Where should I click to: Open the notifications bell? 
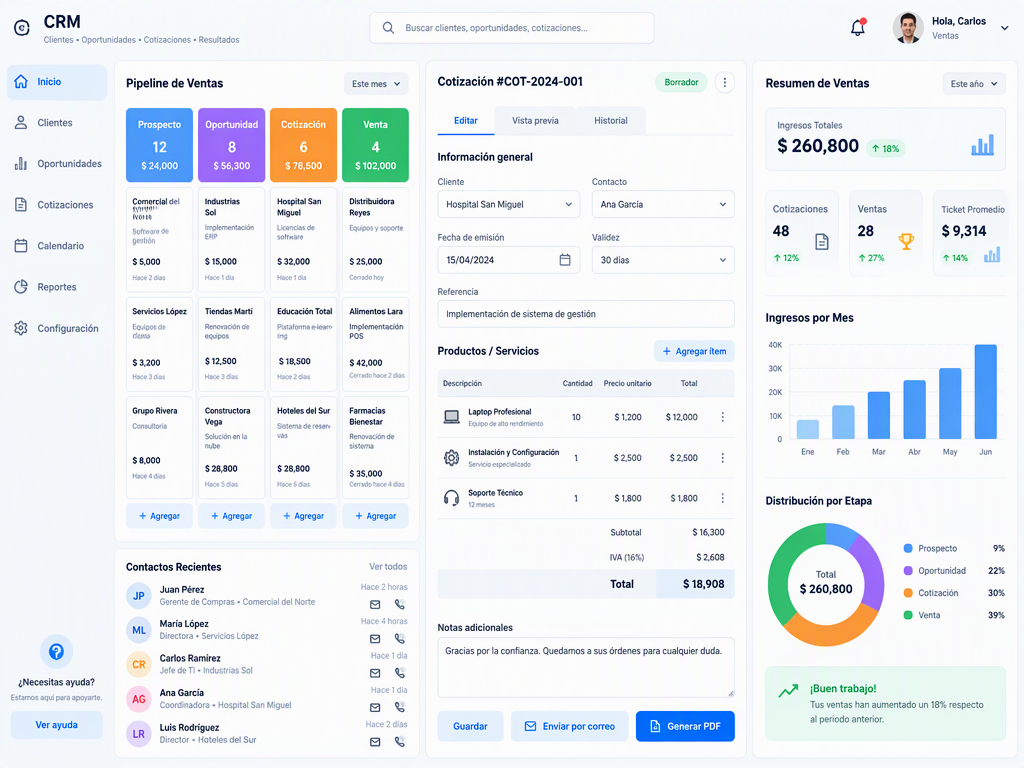click(x=857, y=27)
